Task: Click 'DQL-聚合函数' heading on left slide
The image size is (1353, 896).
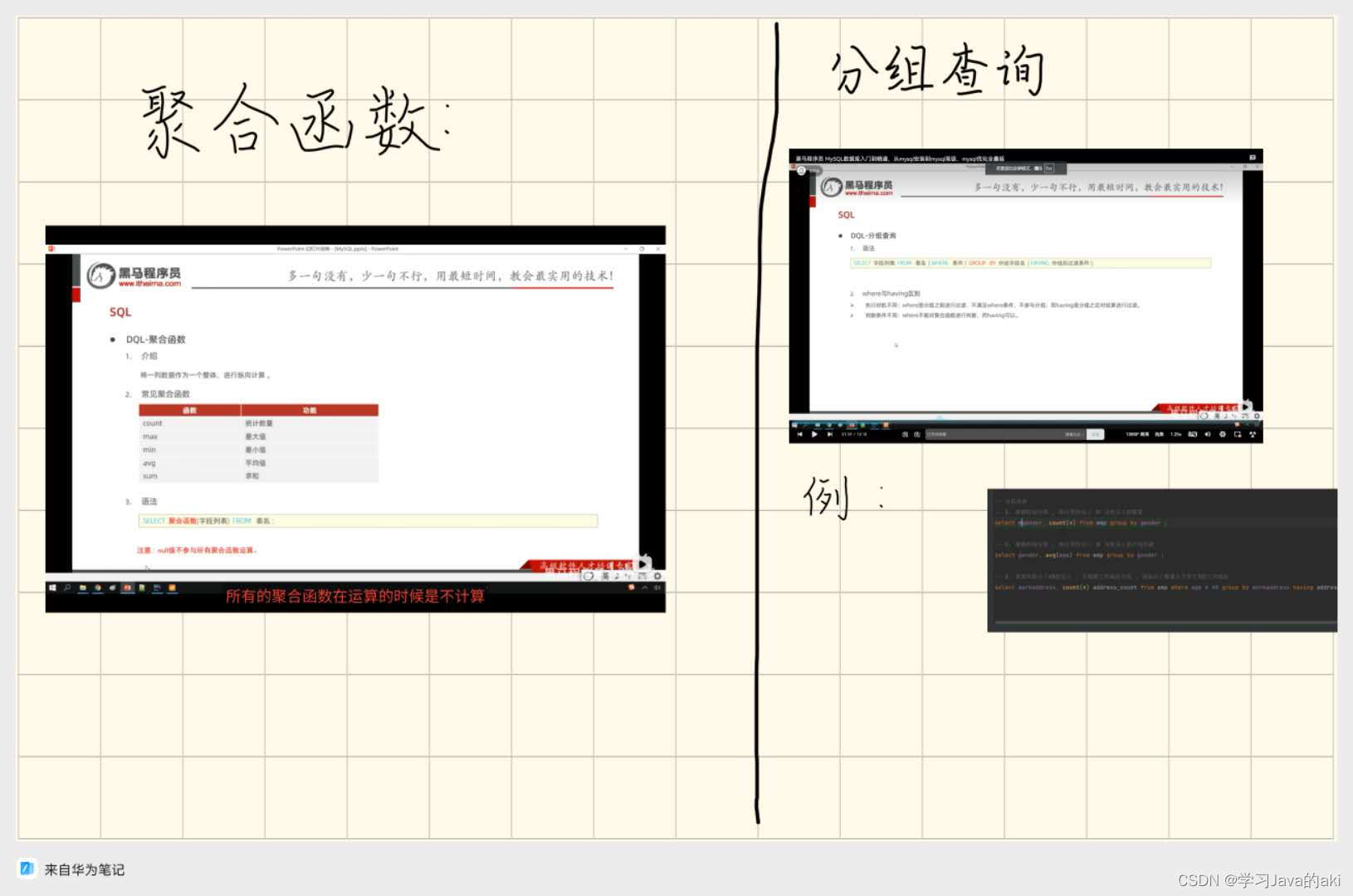Action: tap(156, 339)
